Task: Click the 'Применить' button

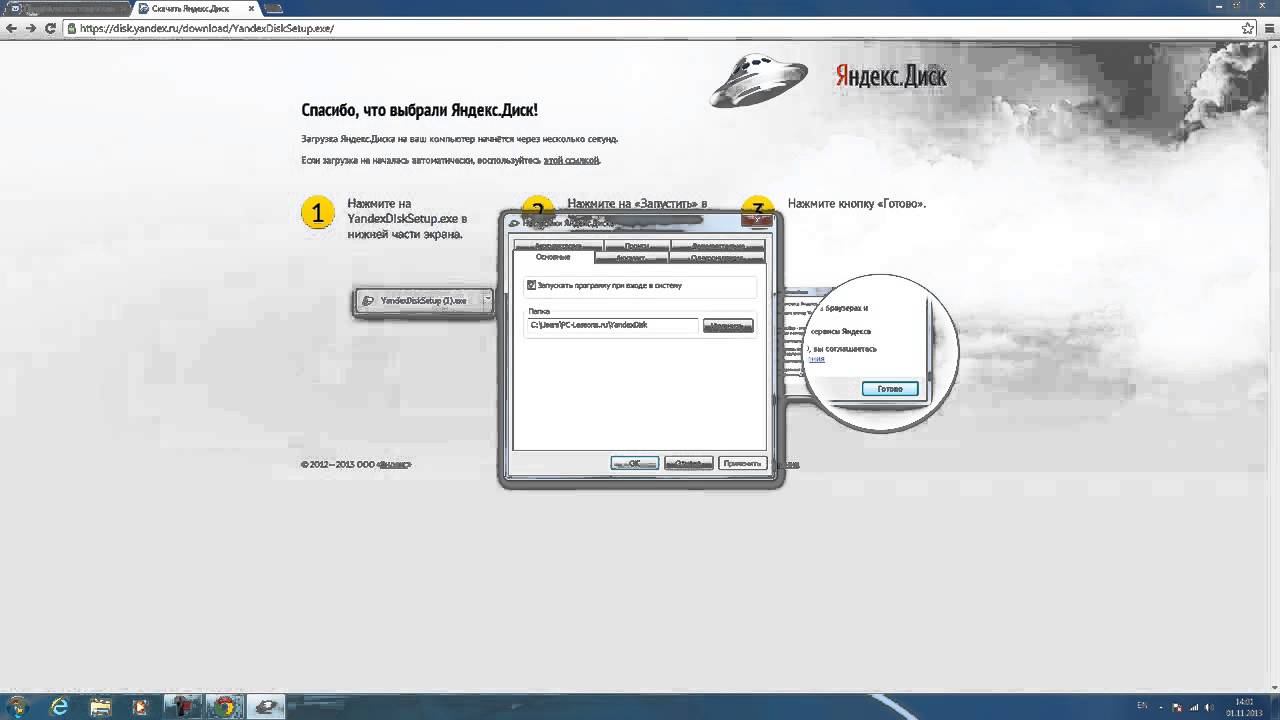Action: 742,463
